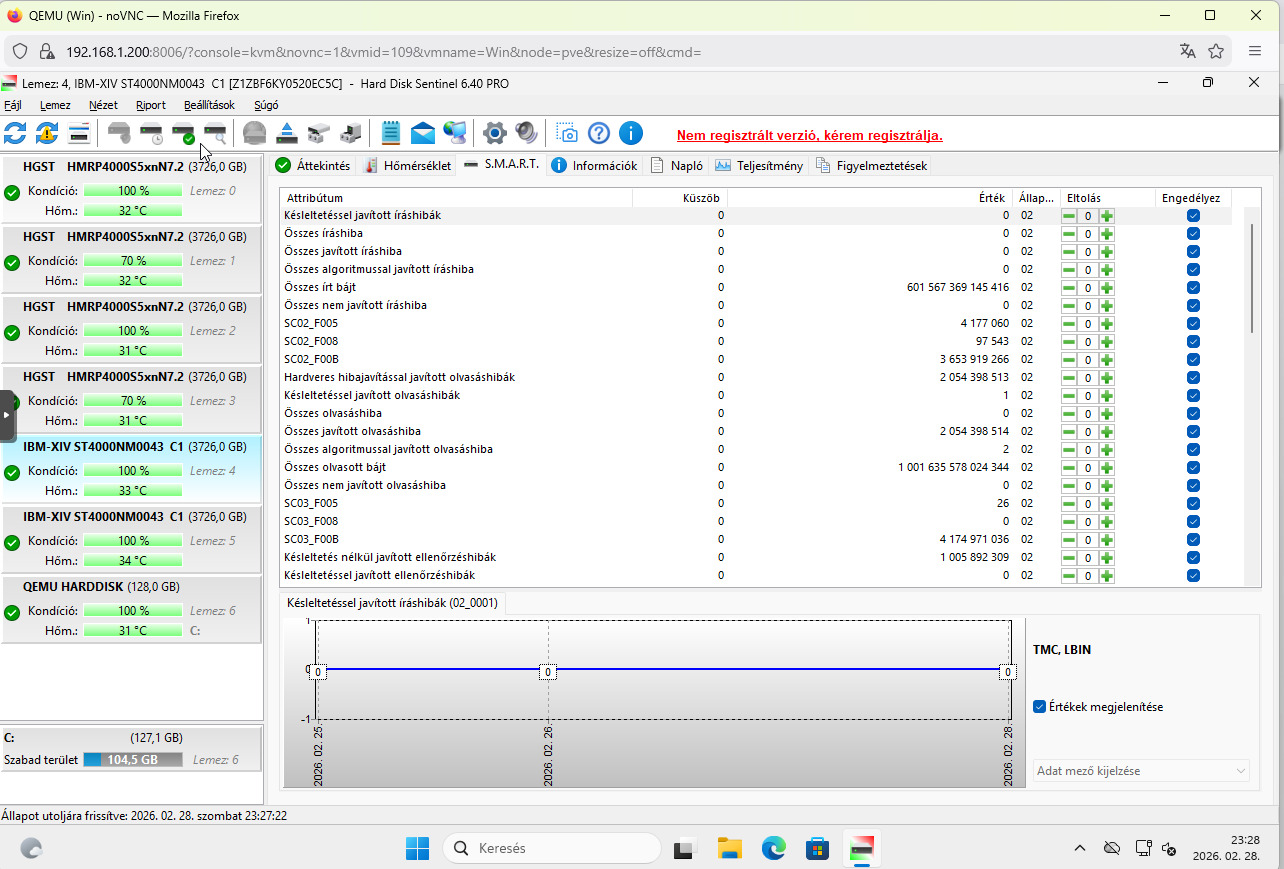1284x869 pixels.
Task: Click the blue refresh arrows toolbar icon
Action: pos(15,133)
